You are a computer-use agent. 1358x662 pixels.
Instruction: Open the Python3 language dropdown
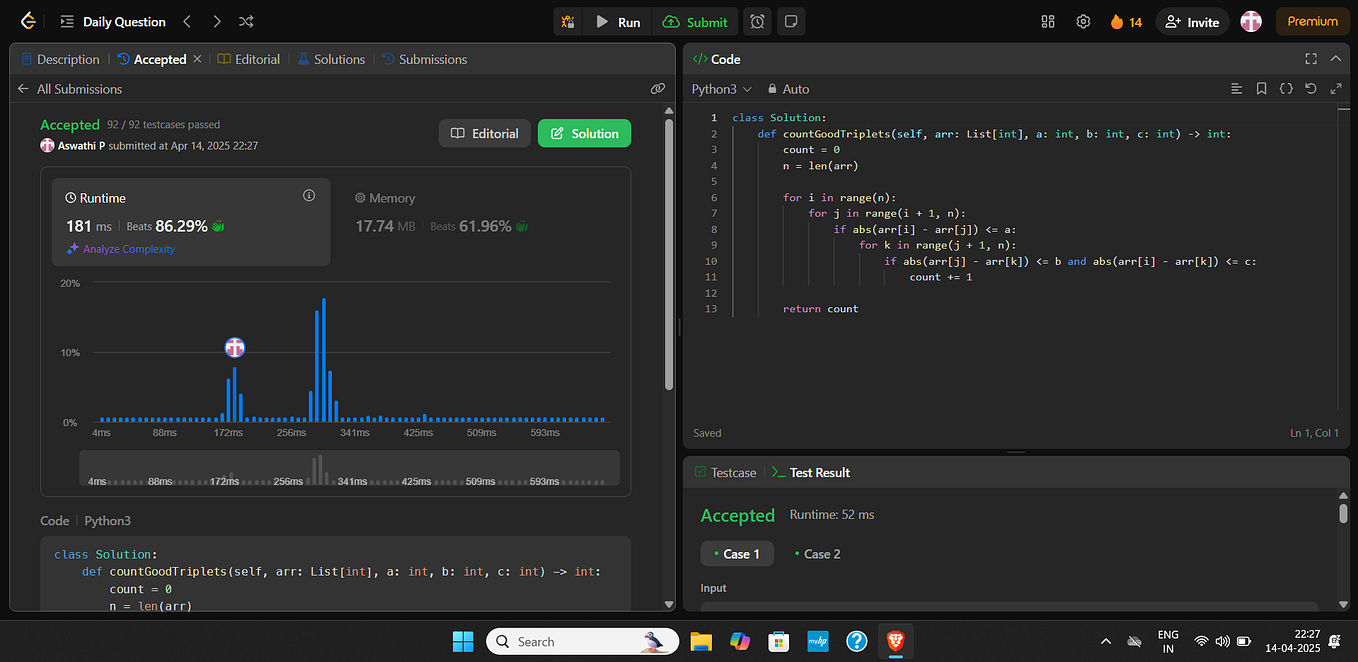(x=720, y=89)
